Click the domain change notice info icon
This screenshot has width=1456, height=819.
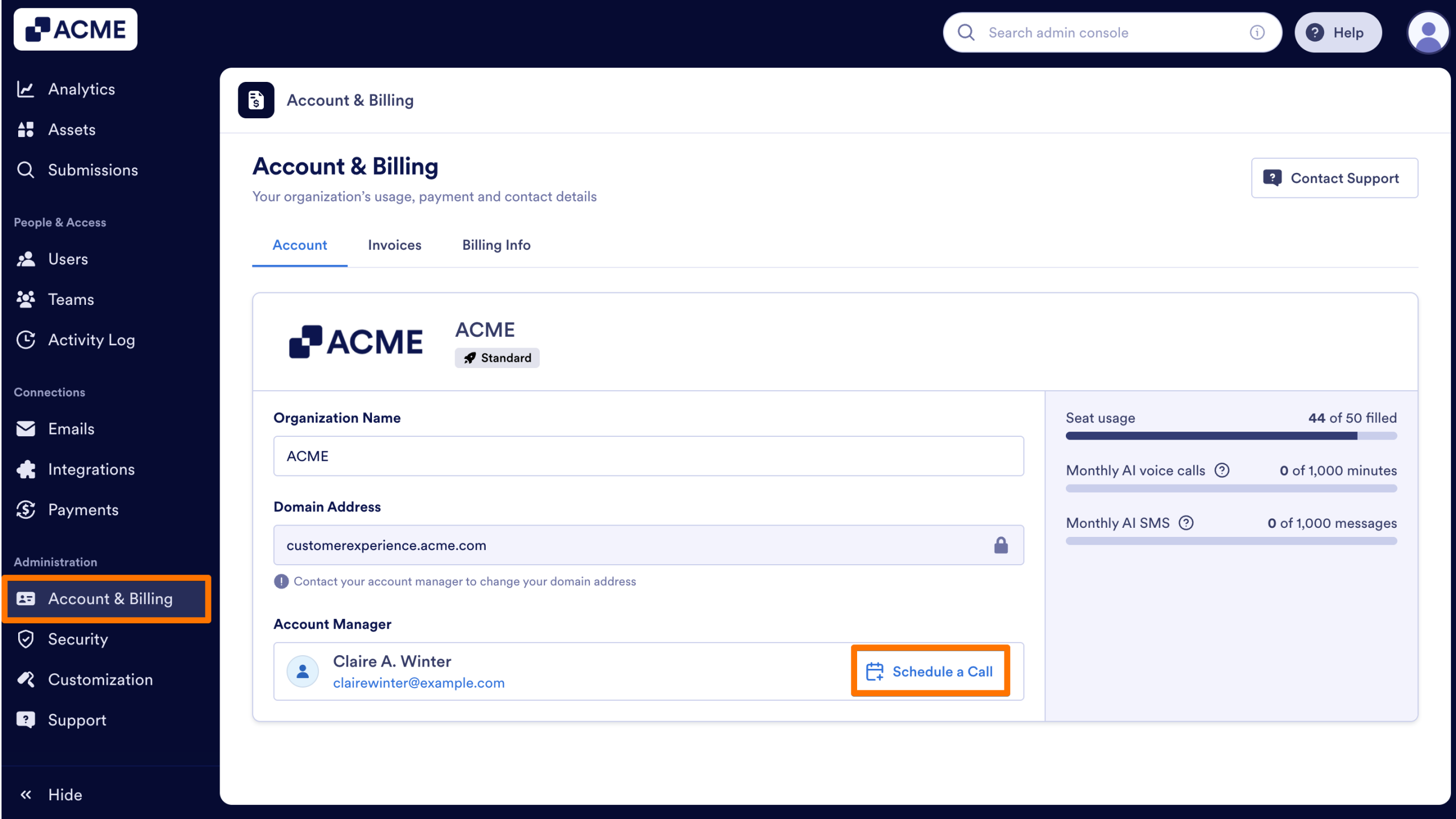[x=281, y=581]
